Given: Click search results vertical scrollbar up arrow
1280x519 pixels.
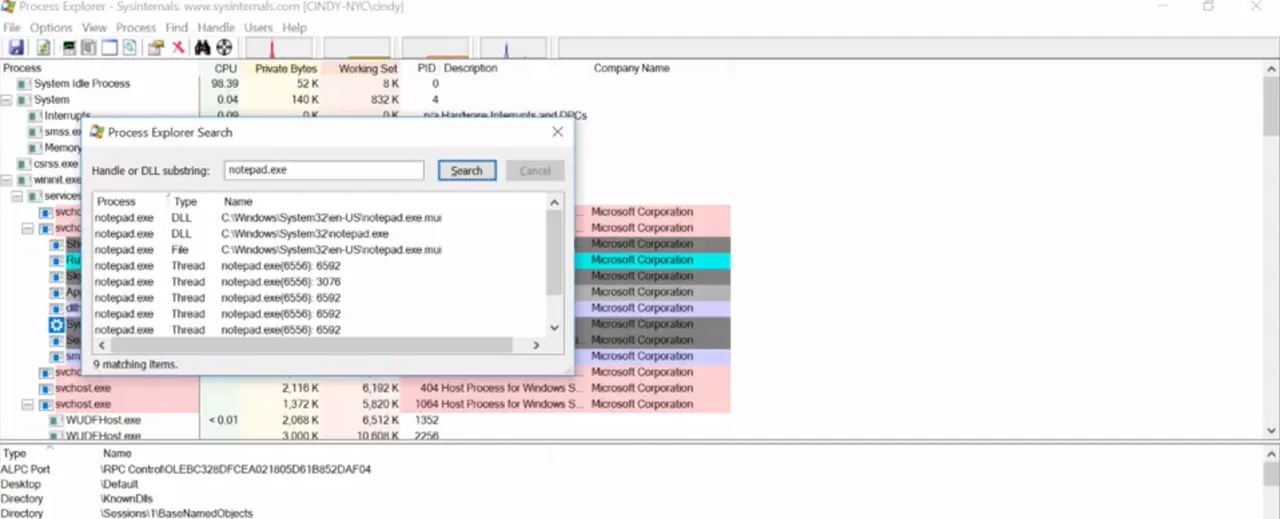Looking at the screenshot, I should click(555, 202).
